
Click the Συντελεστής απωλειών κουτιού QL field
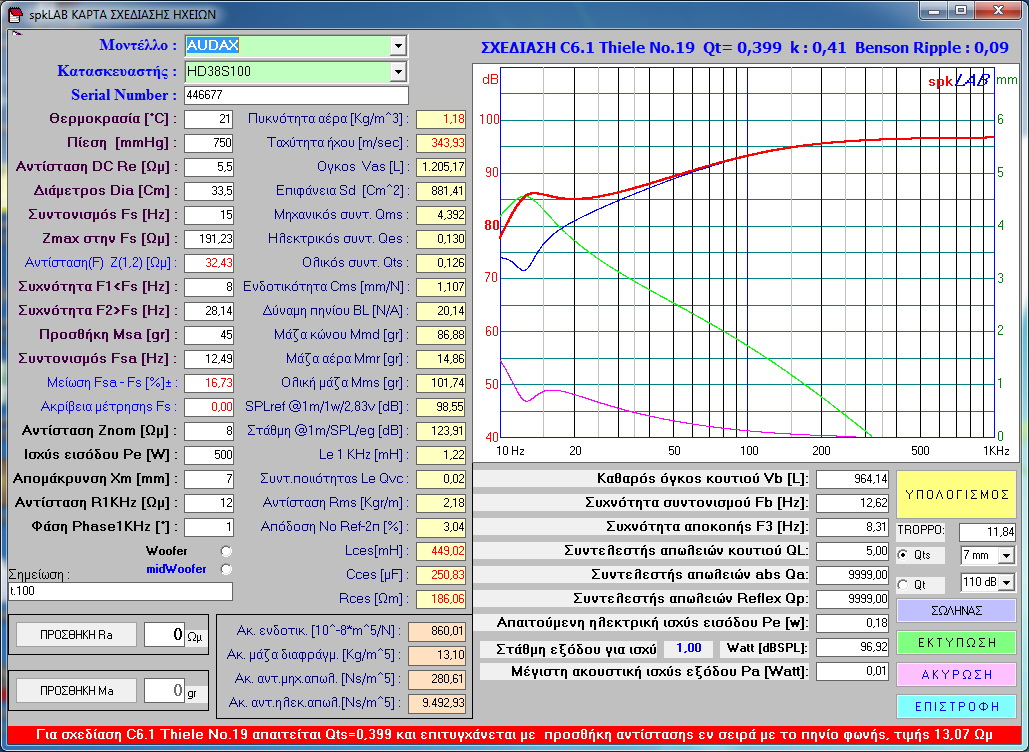point(852,551)
